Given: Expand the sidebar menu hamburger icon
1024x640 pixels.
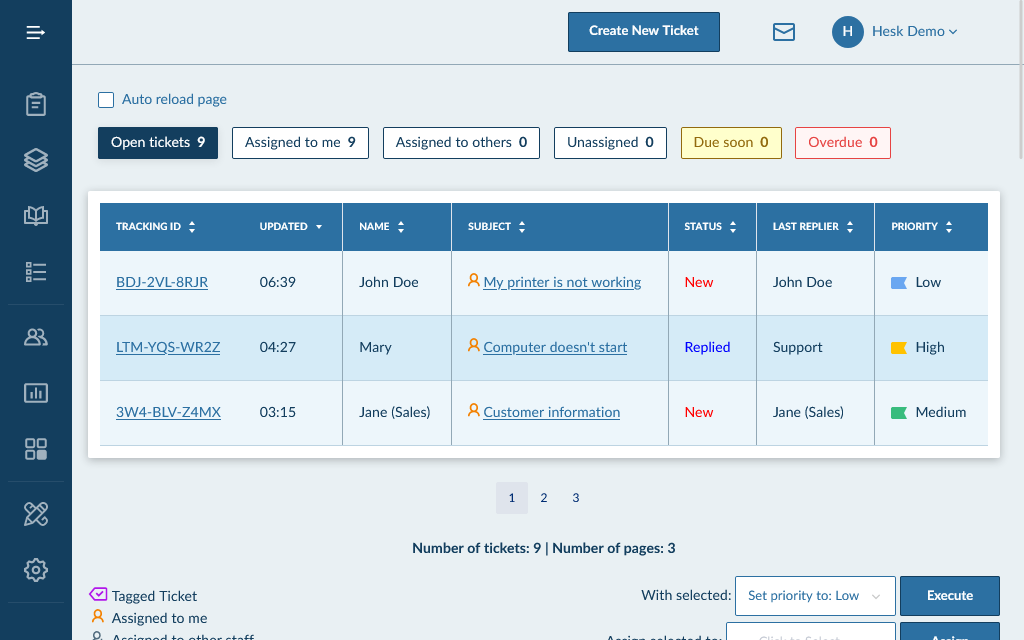Looking at the screenshot, I should point(36,33).
